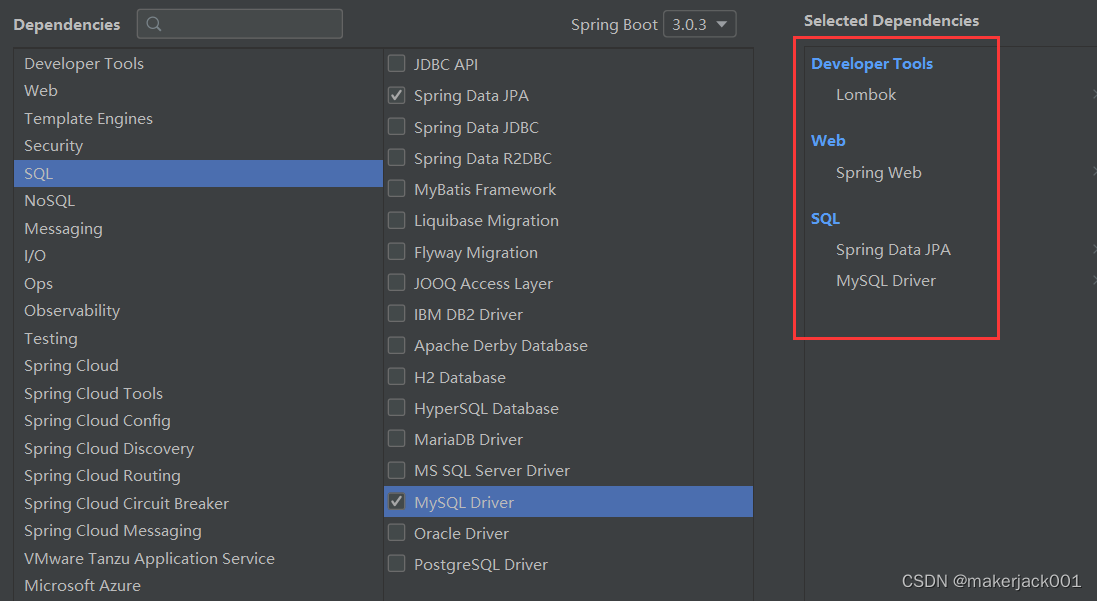Click the SQL heading in Selected Dependencies
Screen dimensions: 1097x601
(825, 218)
